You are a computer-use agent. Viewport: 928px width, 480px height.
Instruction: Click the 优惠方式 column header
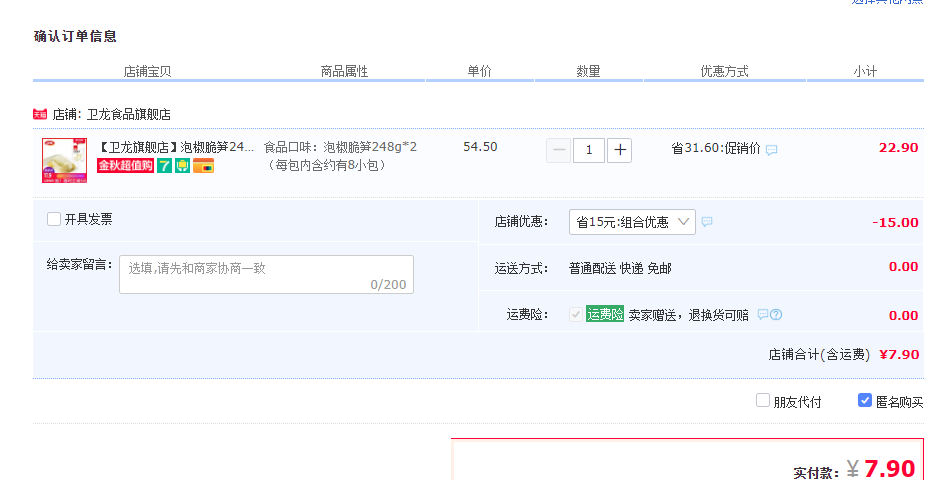724,72
